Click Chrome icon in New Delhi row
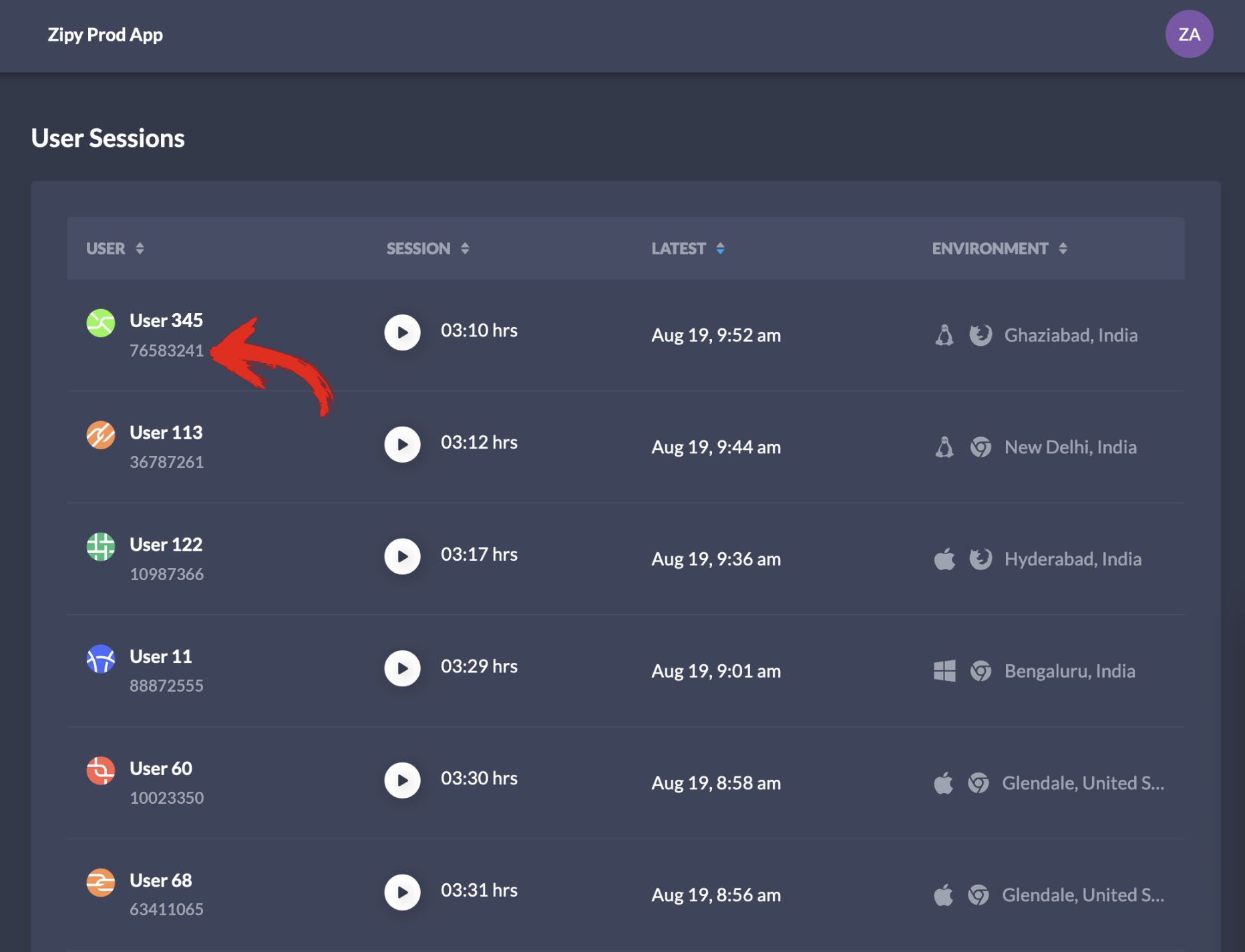 (x=981, y=447)
